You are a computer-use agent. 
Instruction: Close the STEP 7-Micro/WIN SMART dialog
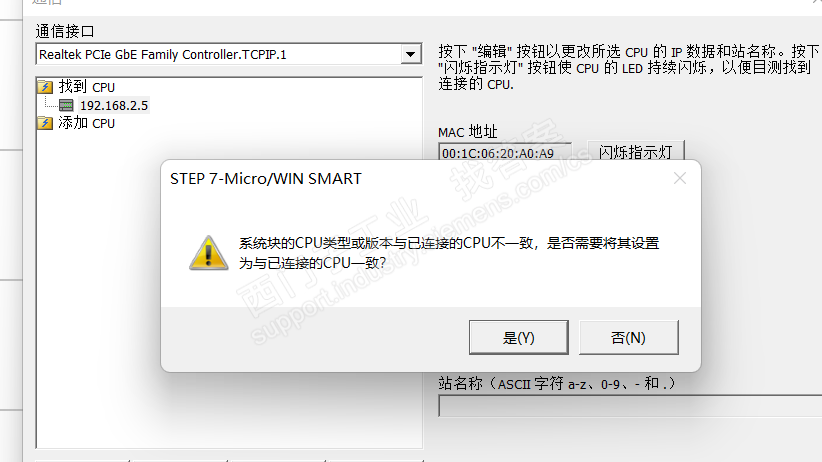tap(680, 178)
